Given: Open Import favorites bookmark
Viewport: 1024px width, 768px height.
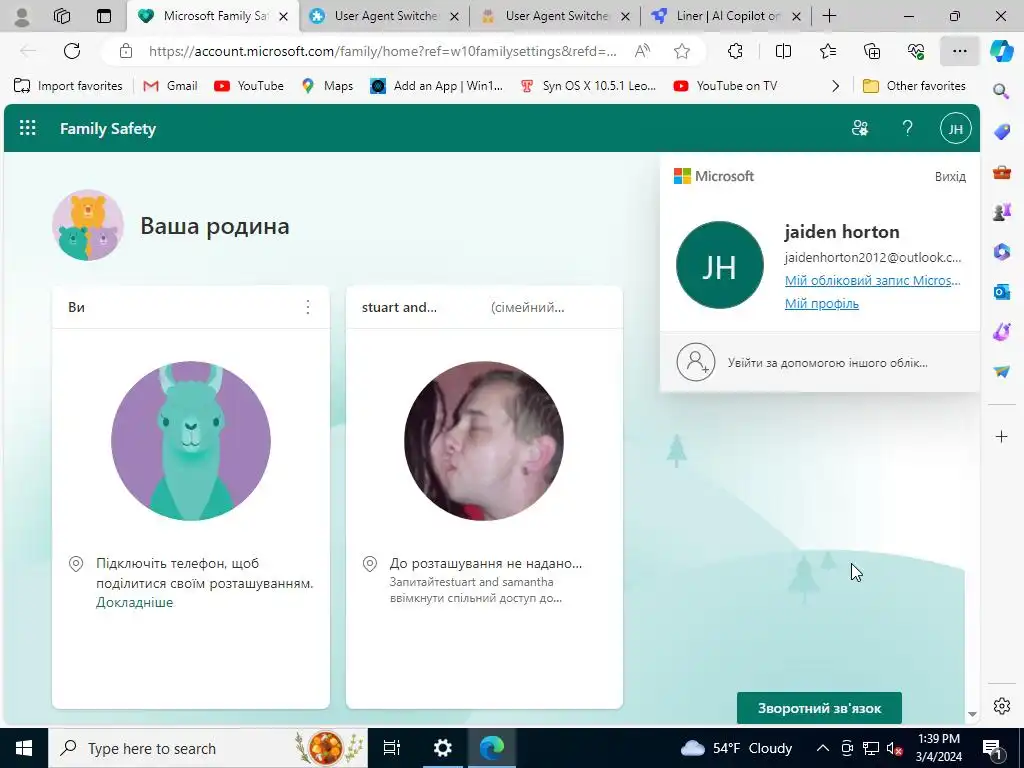Looking at the screenshot, I should 68,86.
